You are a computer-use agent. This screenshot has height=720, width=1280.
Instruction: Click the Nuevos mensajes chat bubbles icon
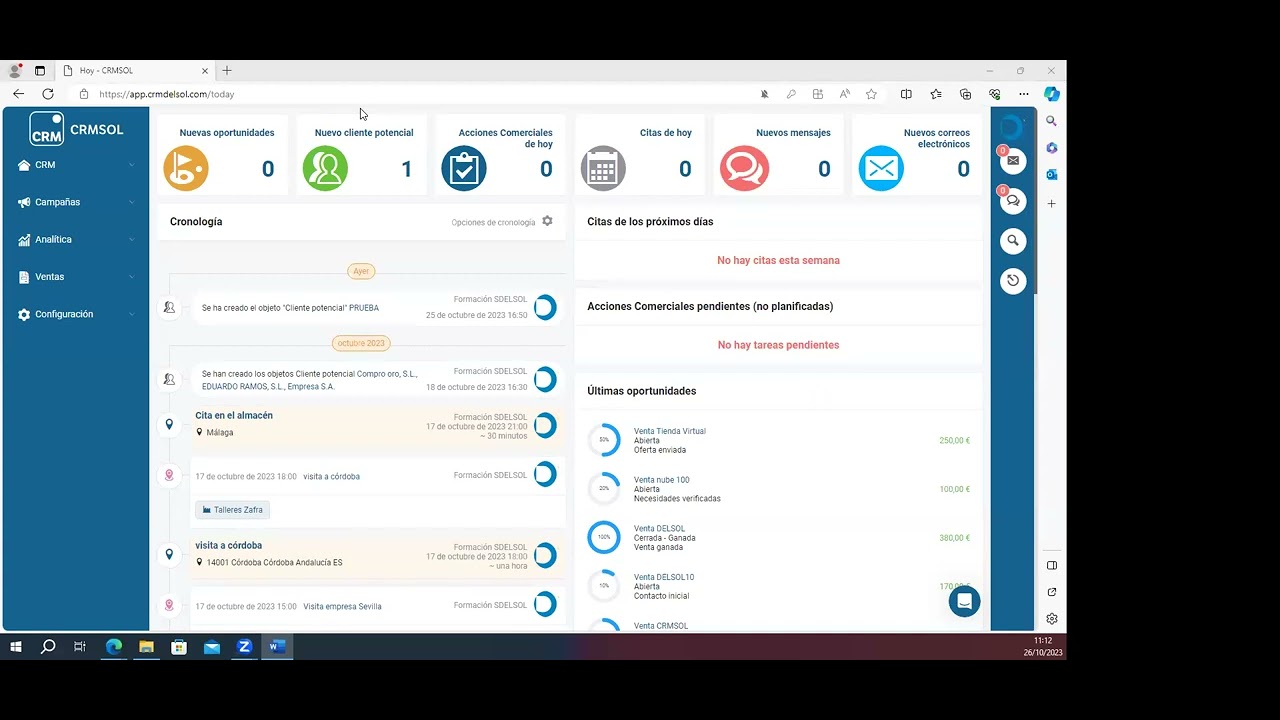744,168
